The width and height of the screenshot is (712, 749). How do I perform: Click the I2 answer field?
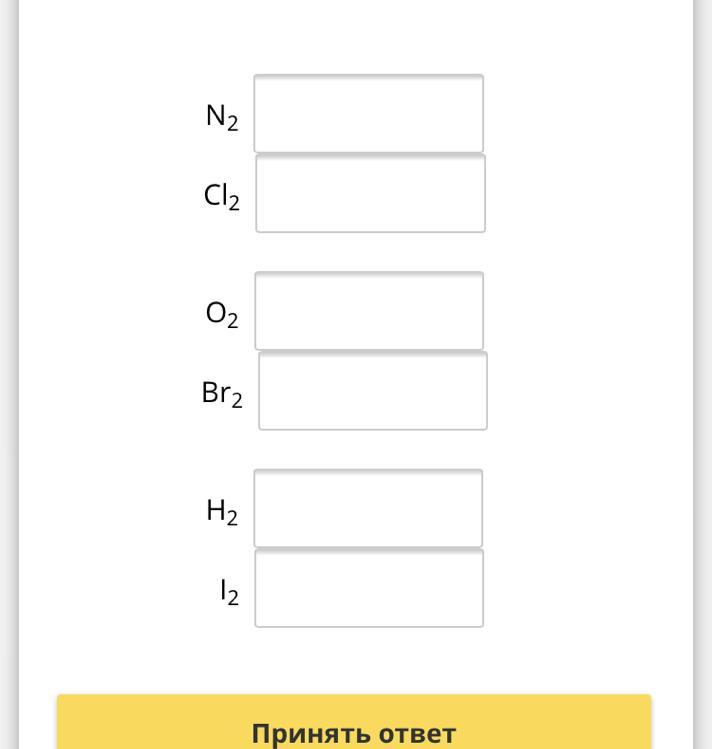(x=369, y=588)
